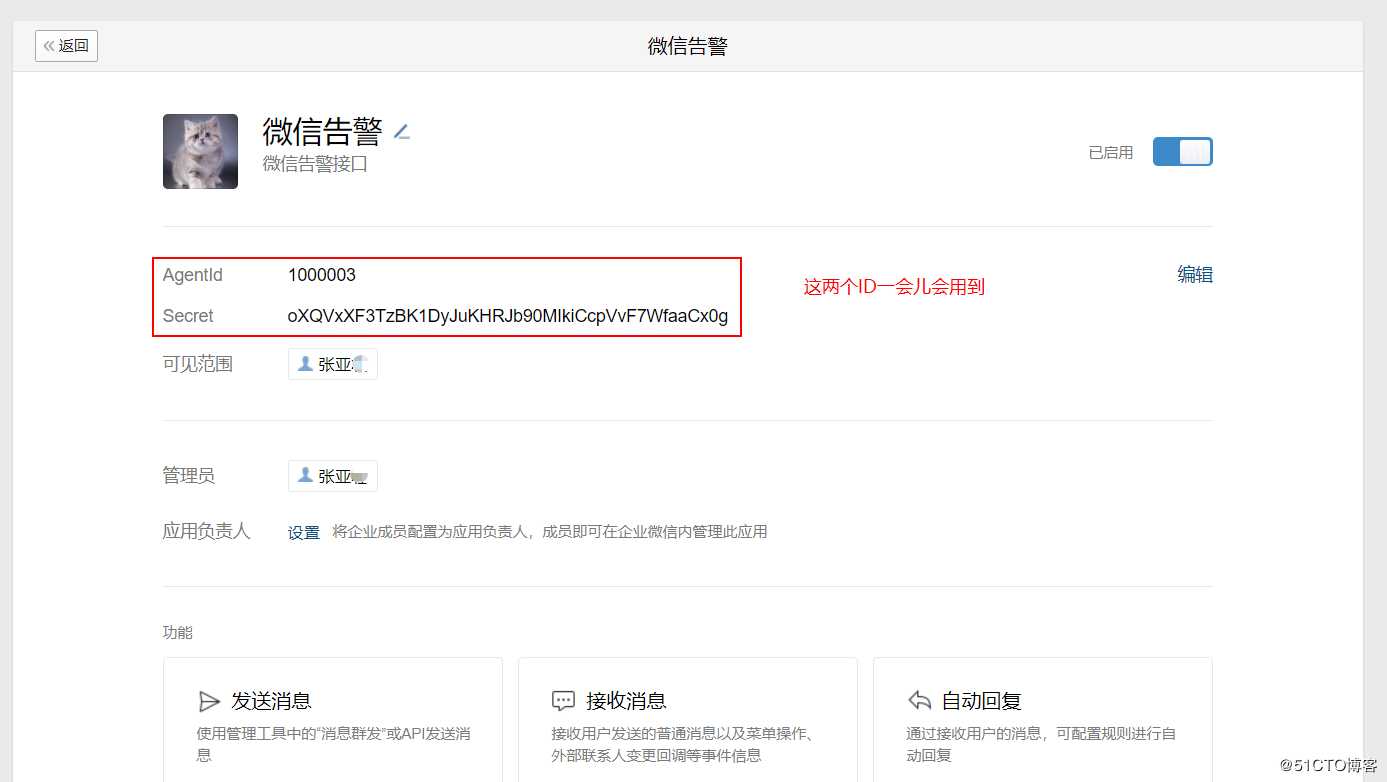Viewport: 1387px width, 782px height.
Task: Click the 应用负责人 hint text about 企业成员
Action: [x=550, y=532]
